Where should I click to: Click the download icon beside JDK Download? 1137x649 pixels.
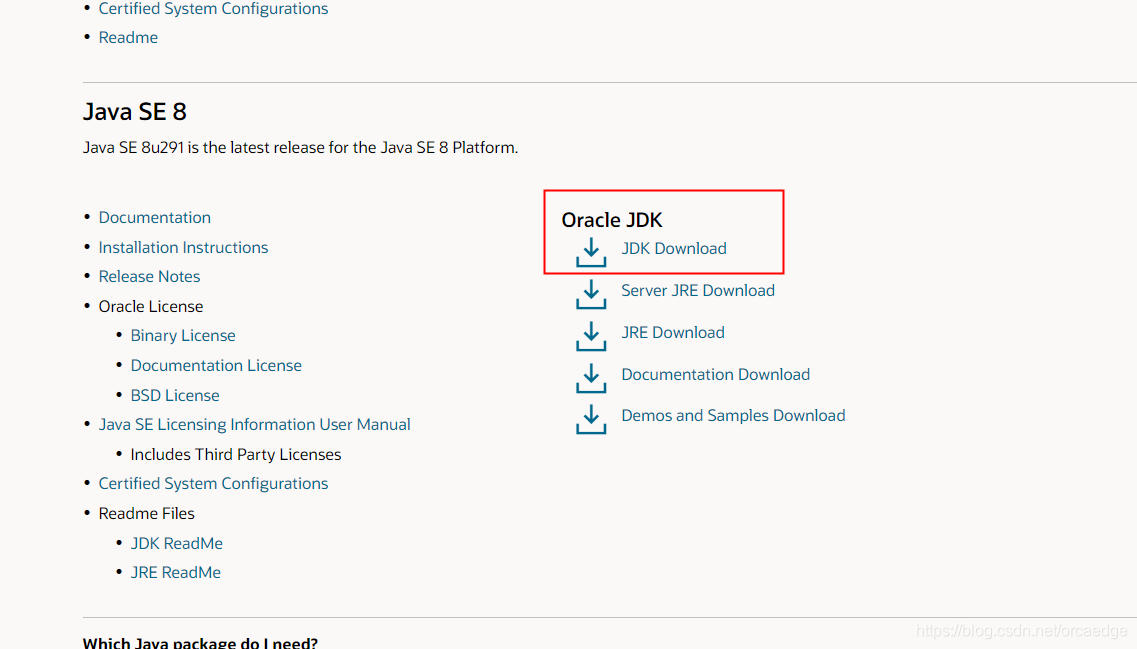pyautogui.click(x=591, y=252)
